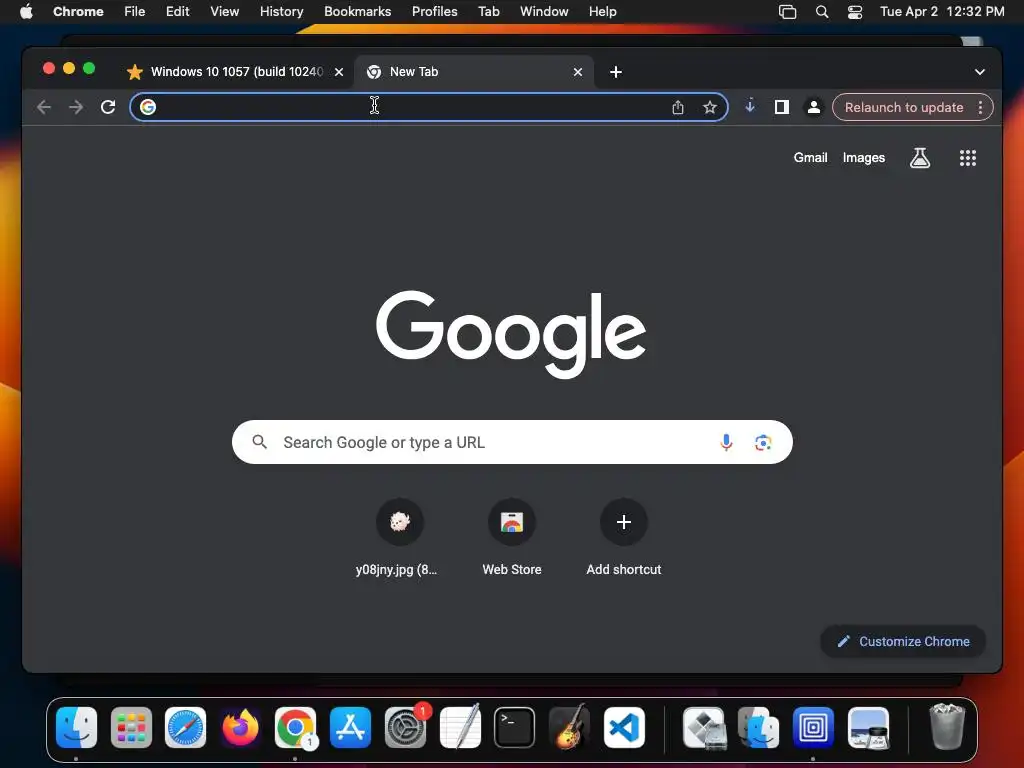
Task: Expand the tab search chevron
Action: [x=980, y=72]
